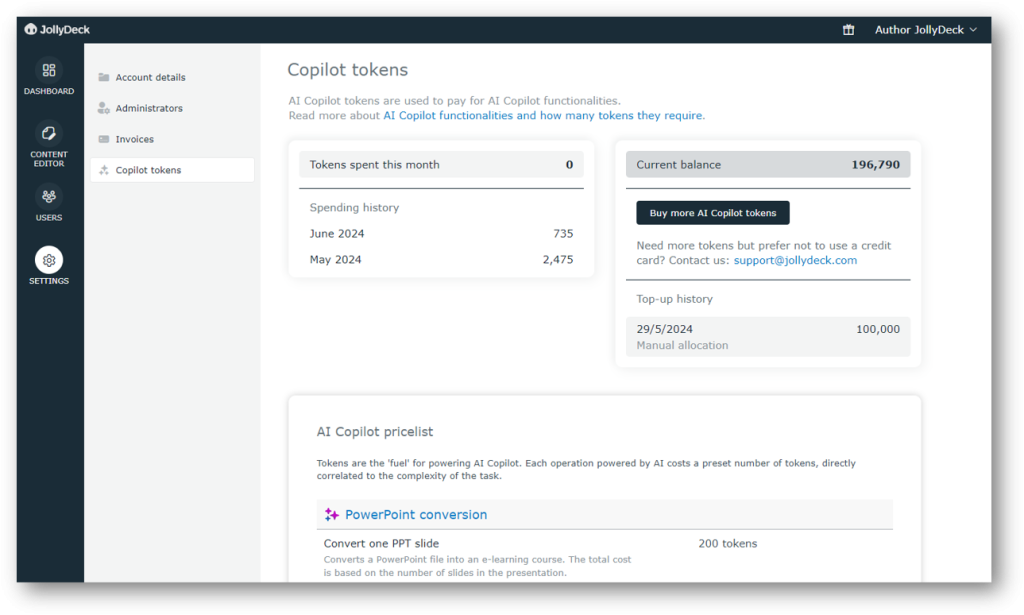Select the Settings gear icon
The width and height of the screenshot is (1024, 615).
click(49, 261)
